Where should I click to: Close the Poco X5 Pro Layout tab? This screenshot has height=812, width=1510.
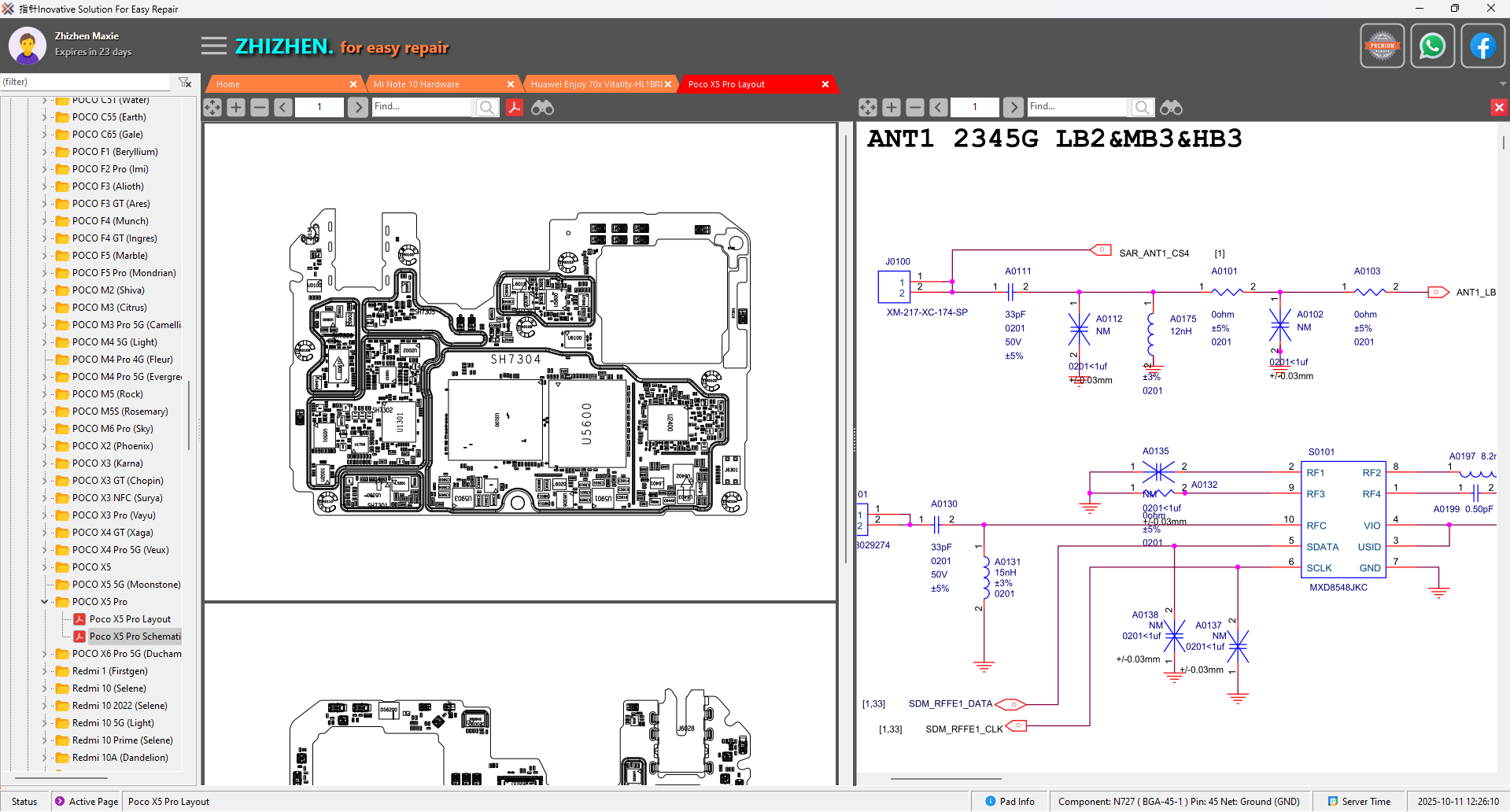(x=825, y=84)
